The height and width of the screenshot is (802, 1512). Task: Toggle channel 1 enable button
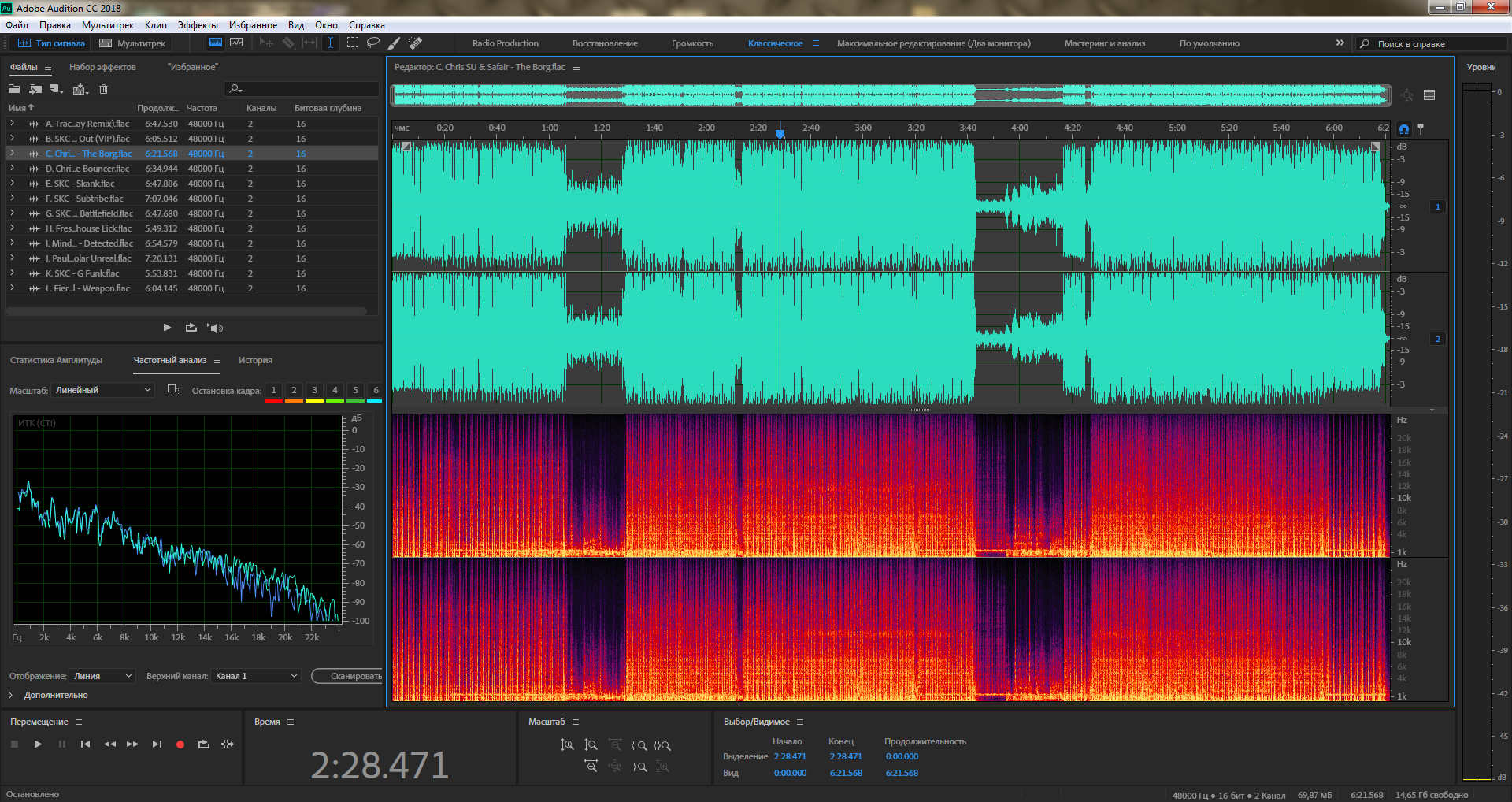[x=1437, y=206]
